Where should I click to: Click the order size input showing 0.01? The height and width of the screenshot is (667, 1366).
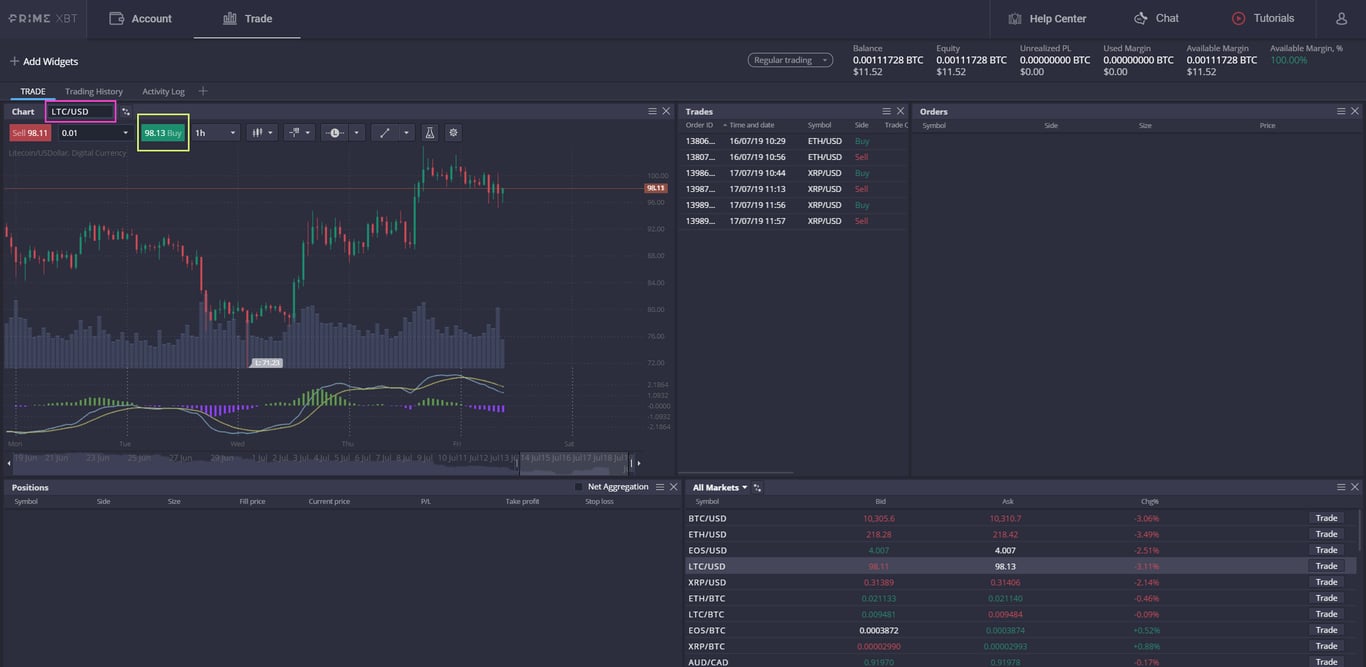click(x=85, y=132)
